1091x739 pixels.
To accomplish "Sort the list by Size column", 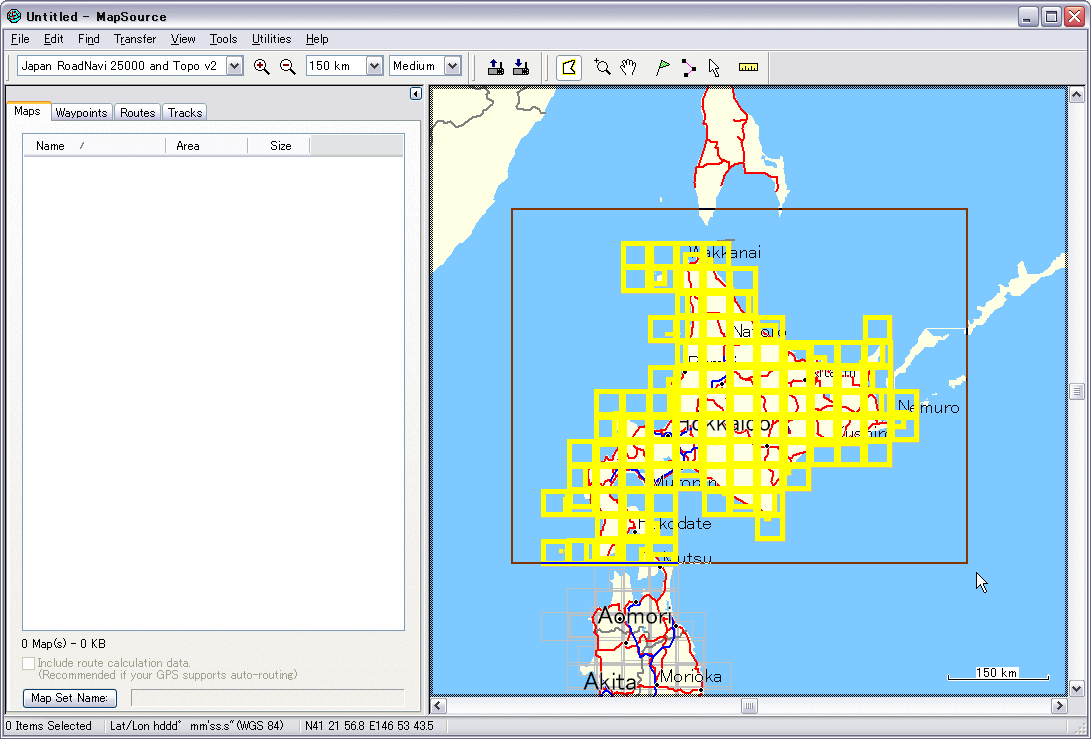I will pos(278,145).
